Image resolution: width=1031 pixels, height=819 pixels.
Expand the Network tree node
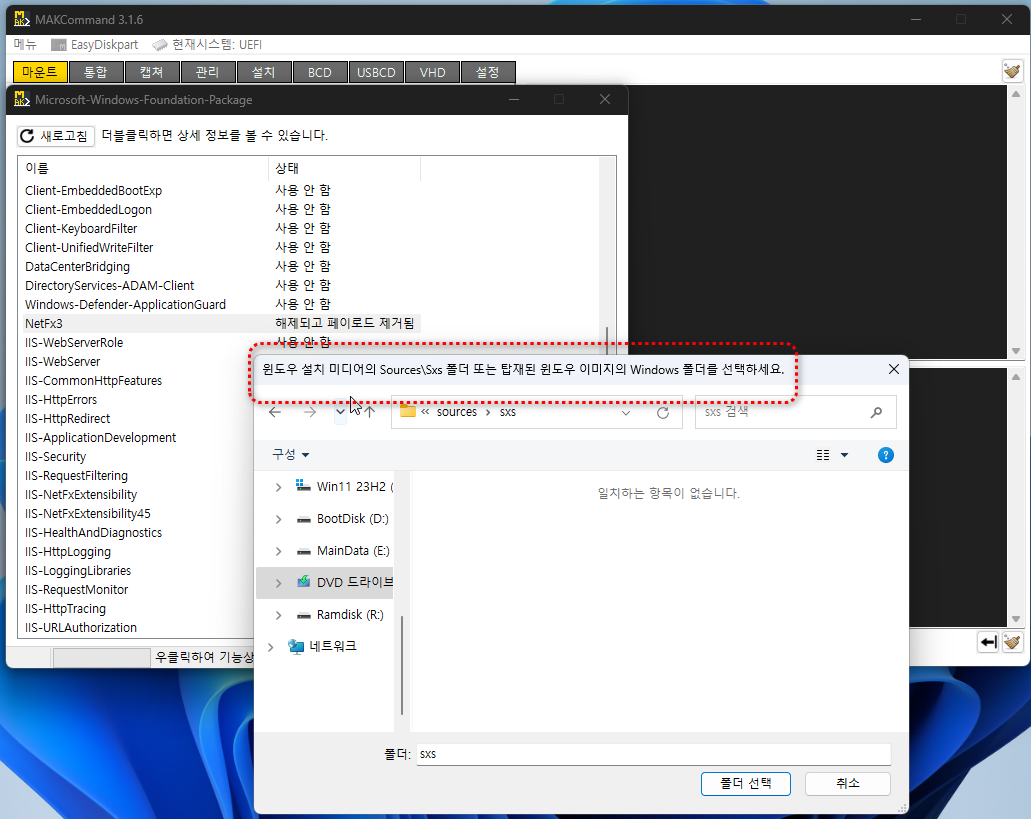point(270,647)
